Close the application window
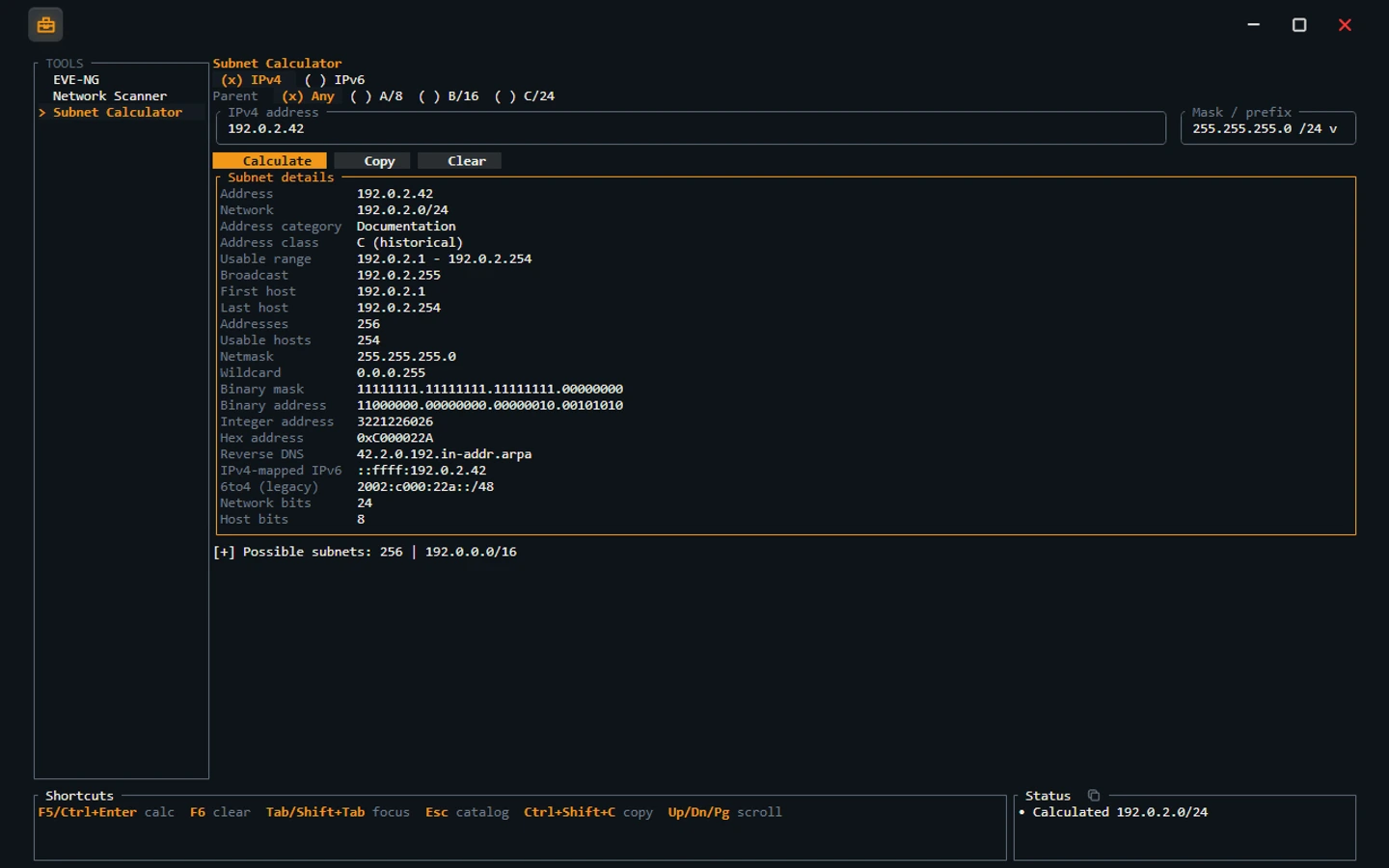 [1345, 25]
